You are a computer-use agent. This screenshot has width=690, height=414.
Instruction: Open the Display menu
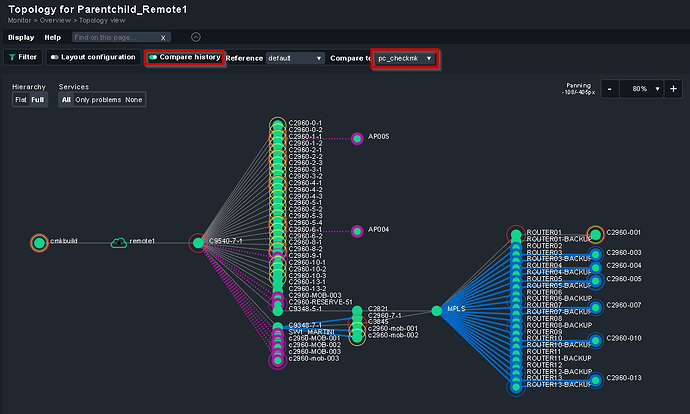[x=21, y=37]
